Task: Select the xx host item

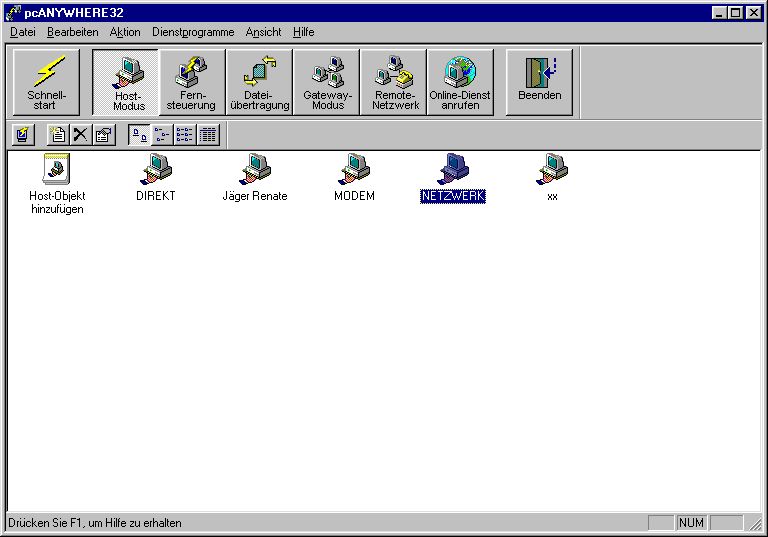Action: click(x=552, y=177)
